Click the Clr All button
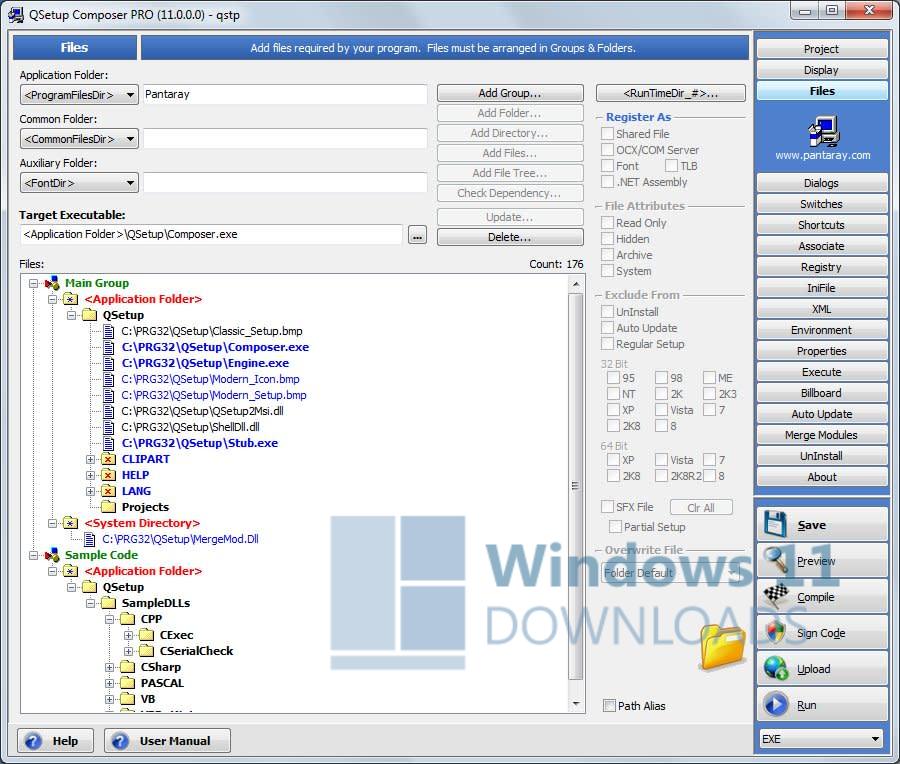900x764 pixels. [x=701, y=507]
